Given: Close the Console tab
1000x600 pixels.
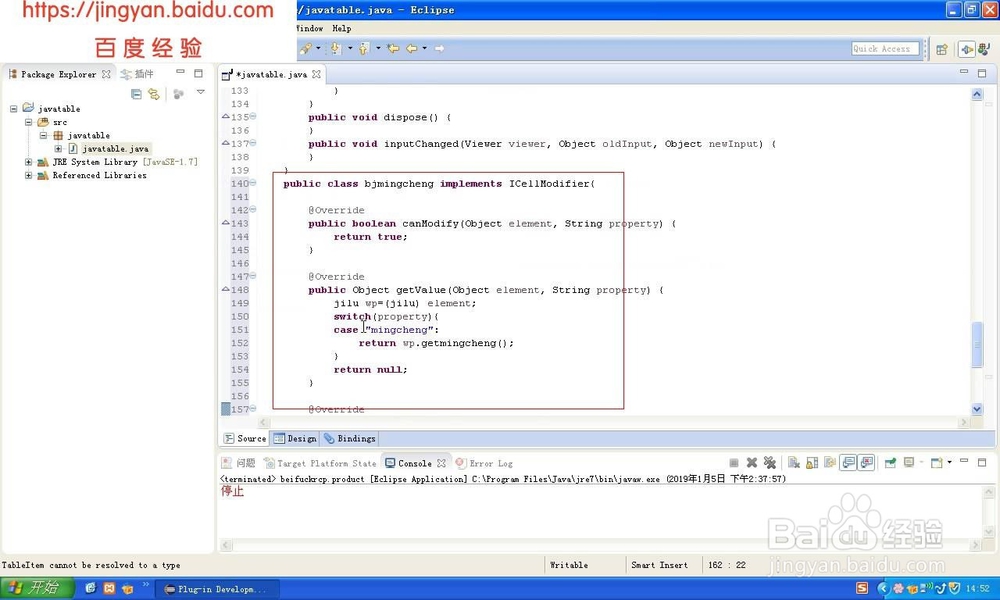Looking at the screenshot, I should 441,463.
